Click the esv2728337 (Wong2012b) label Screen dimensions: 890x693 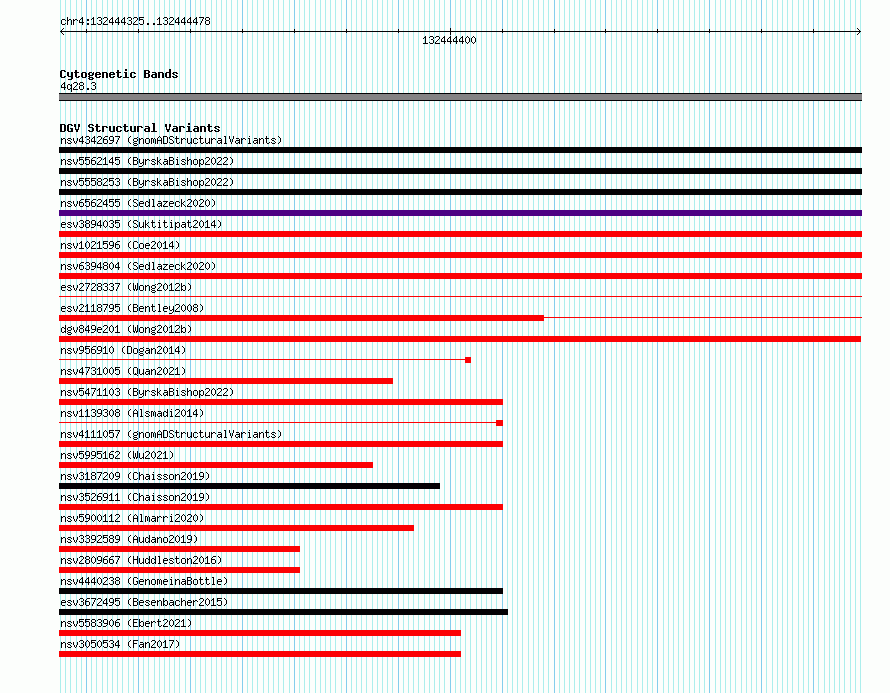[x=126, y=287]
